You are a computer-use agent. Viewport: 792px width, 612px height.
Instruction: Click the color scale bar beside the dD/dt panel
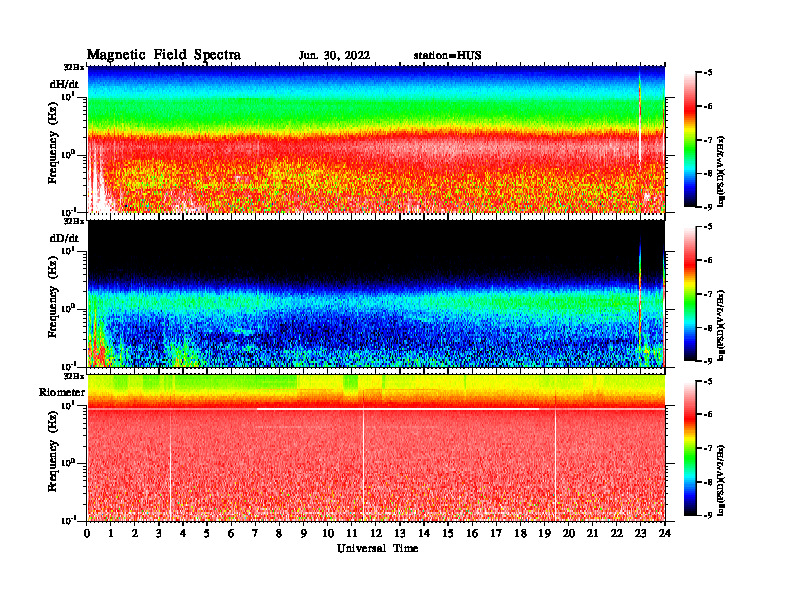689,294
